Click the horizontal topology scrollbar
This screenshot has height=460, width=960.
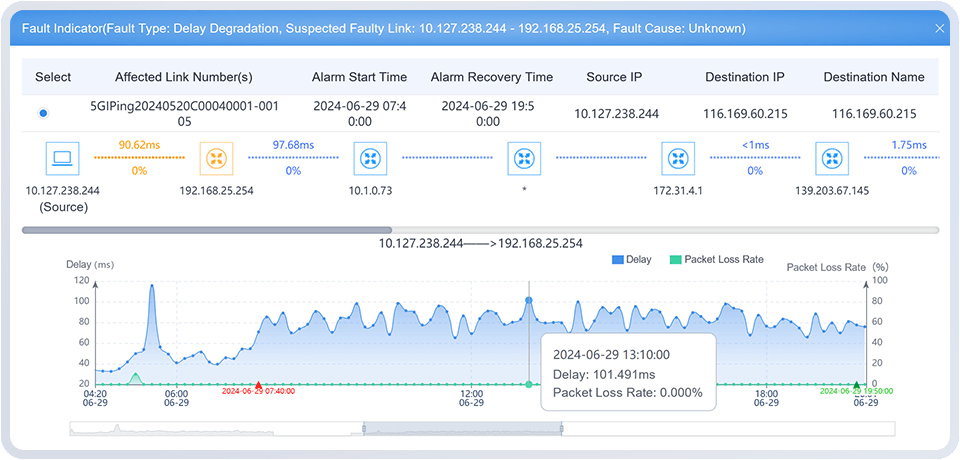[x=207, y=230]
